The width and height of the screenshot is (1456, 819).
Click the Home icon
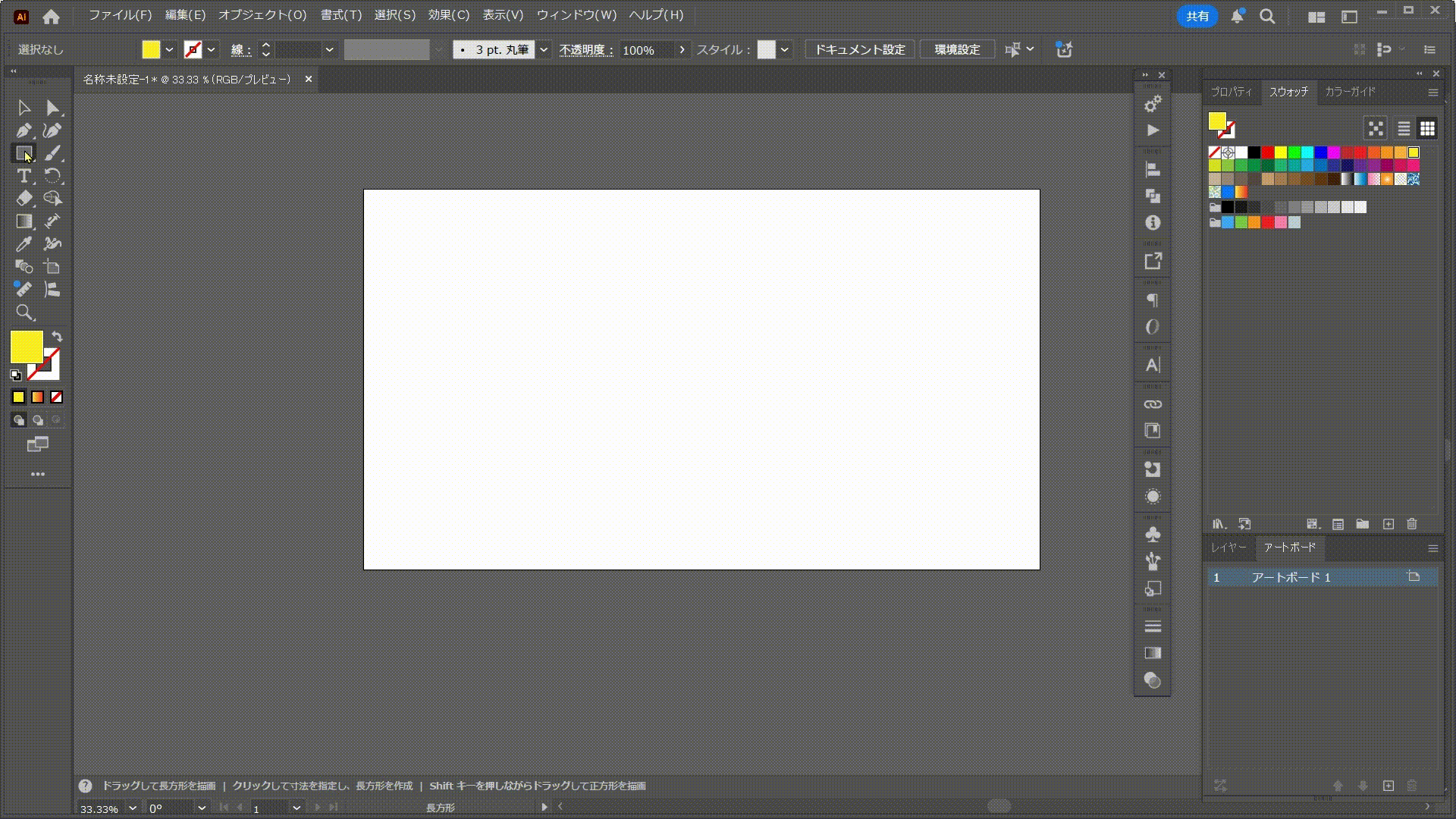[x=51, y=16]
